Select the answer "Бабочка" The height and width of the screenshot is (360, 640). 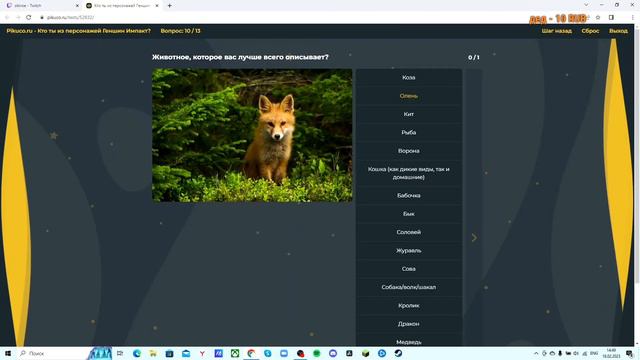click(x=409, y=196)
